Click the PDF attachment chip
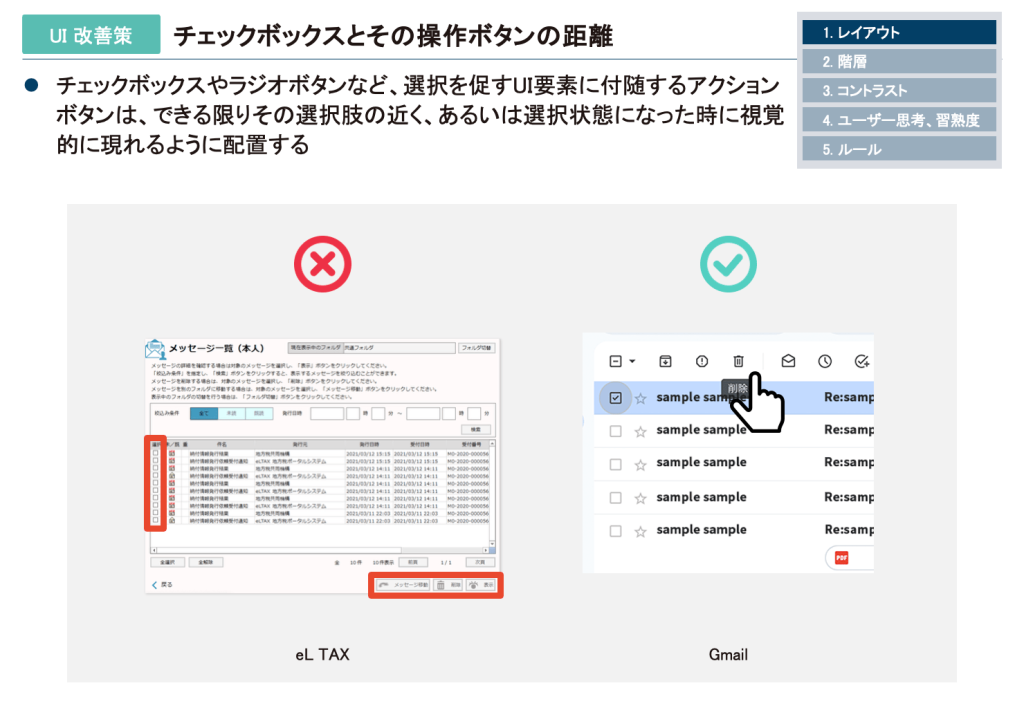This screenshot has height=708, width=1024. (848, 558)
